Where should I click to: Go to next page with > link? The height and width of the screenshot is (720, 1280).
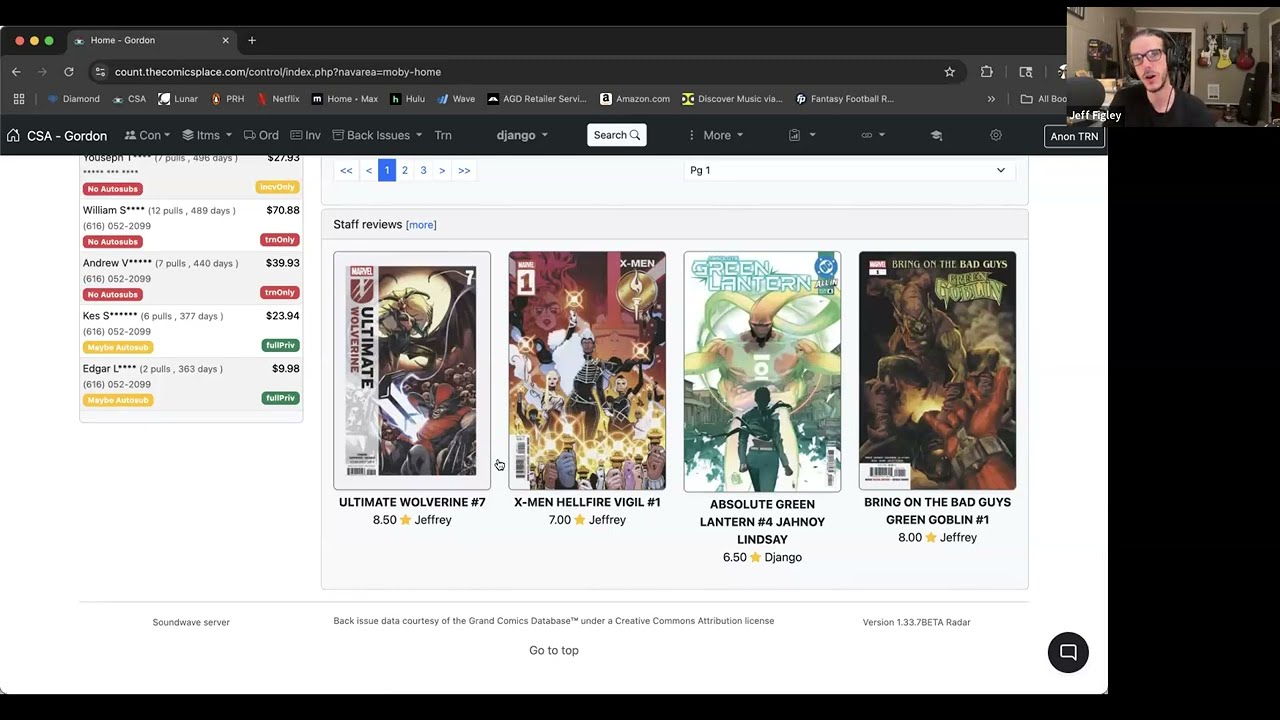442,170
